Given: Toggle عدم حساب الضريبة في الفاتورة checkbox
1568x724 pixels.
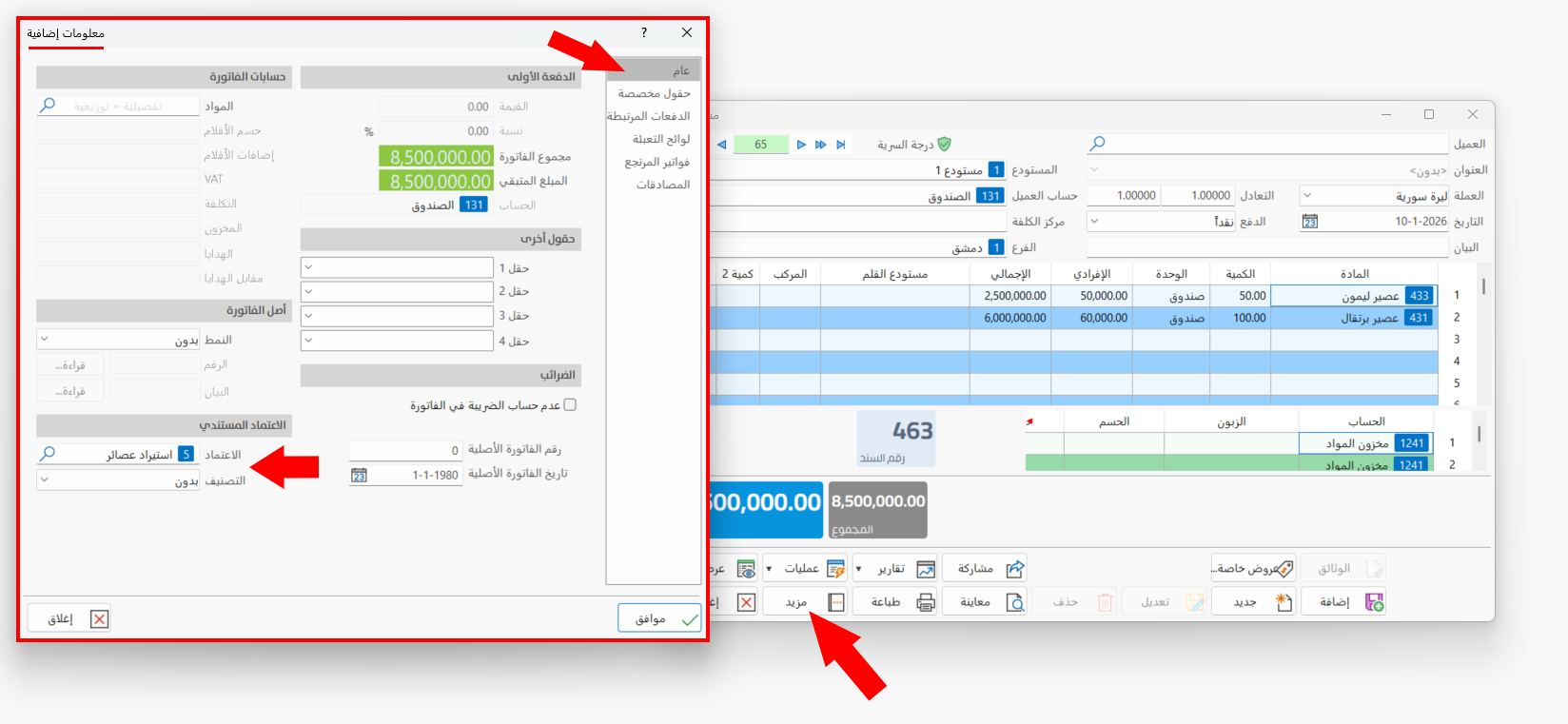Looking at the screenshot, I should [x=570, y=404].
